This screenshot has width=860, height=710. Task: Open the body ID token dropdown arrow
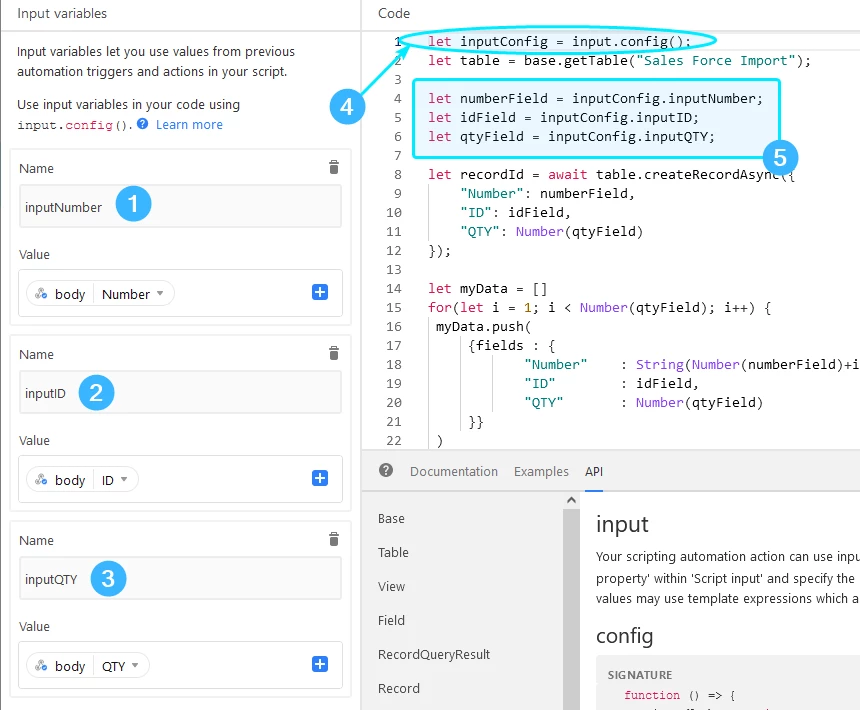[124, 479]
